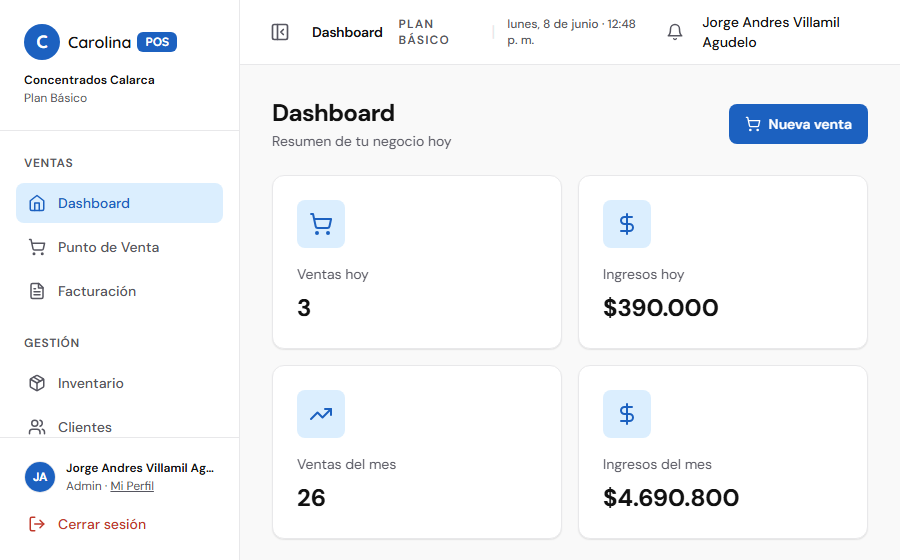The height and width of the screenshot is (560, 900).
Task: Click the Ventas hoy card showing 3
Action: click(x=417, y=262)
